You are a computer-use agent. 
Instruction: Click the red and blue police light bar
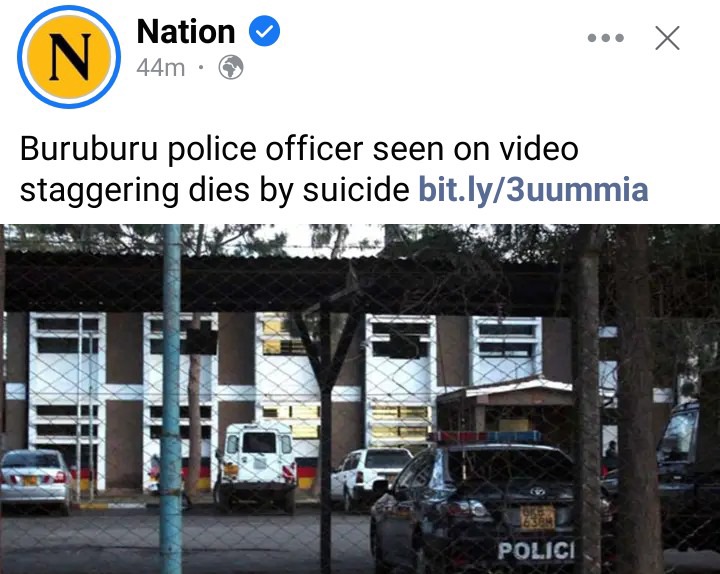(485, 437)
